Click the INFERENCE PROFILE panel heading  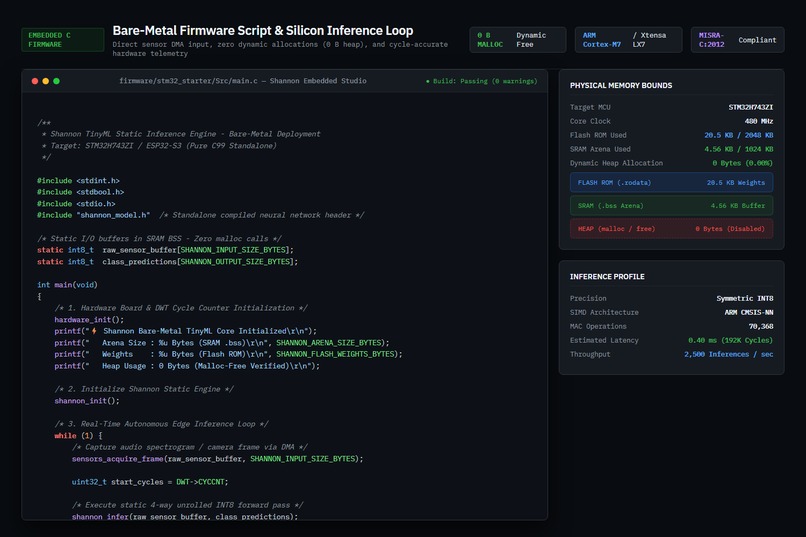tap(607, 276)
